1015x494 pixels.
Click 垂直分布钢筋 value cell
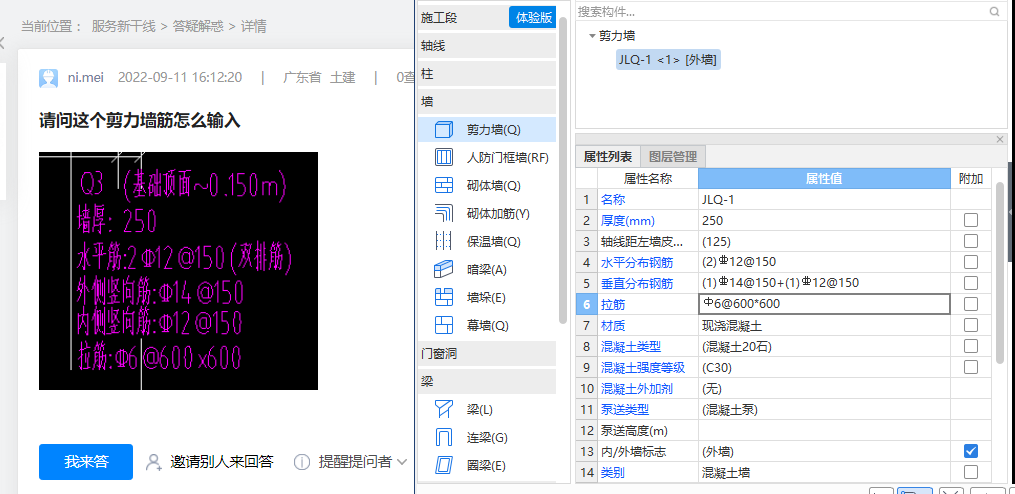coord(824,283)
